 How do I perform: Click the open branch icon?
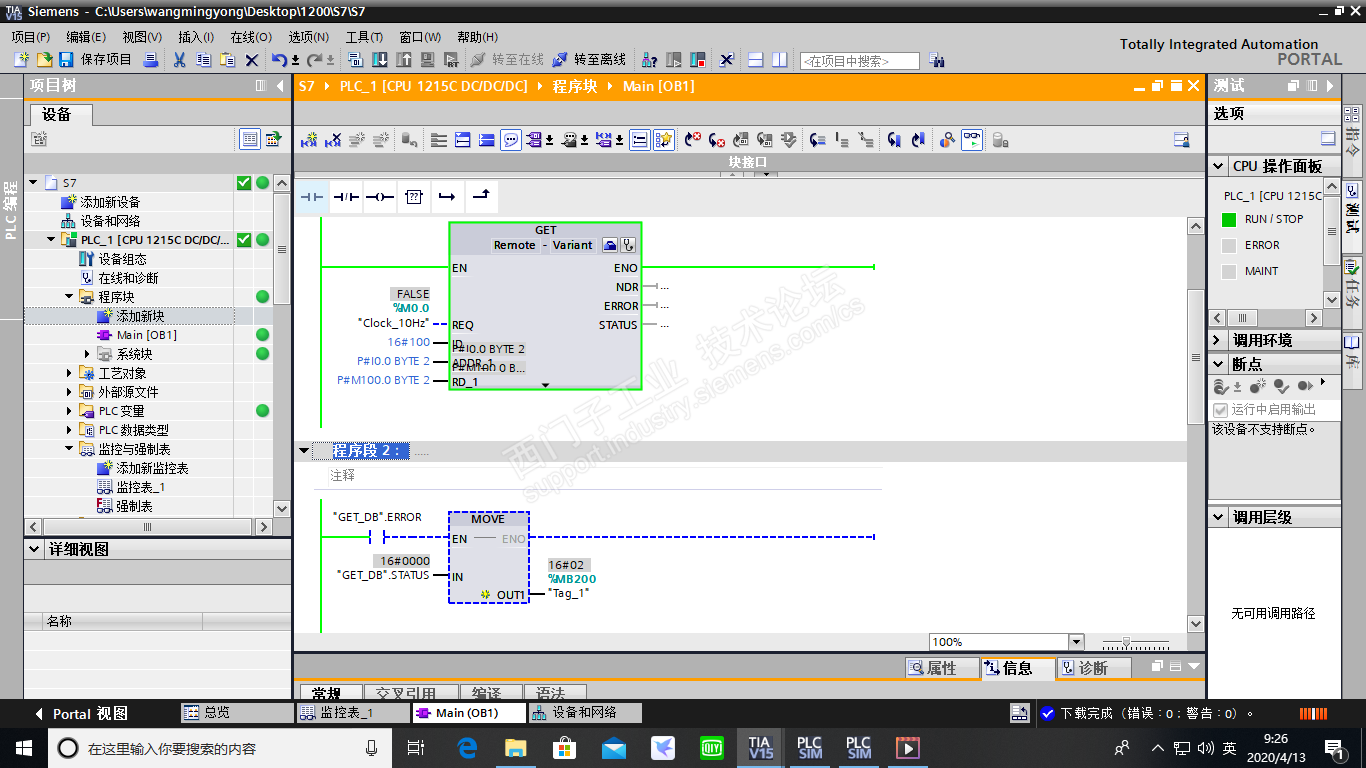click(447, 197)
